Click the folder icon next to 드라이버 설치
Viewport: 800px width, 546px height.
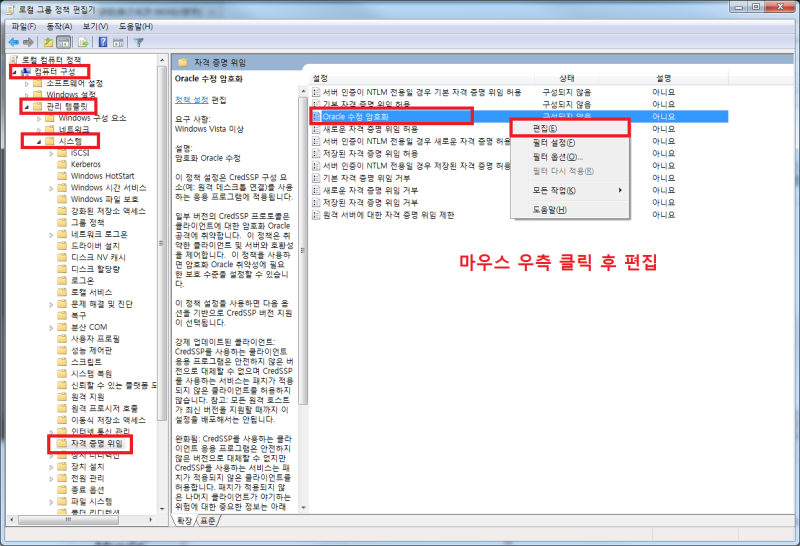pos(62,246)
